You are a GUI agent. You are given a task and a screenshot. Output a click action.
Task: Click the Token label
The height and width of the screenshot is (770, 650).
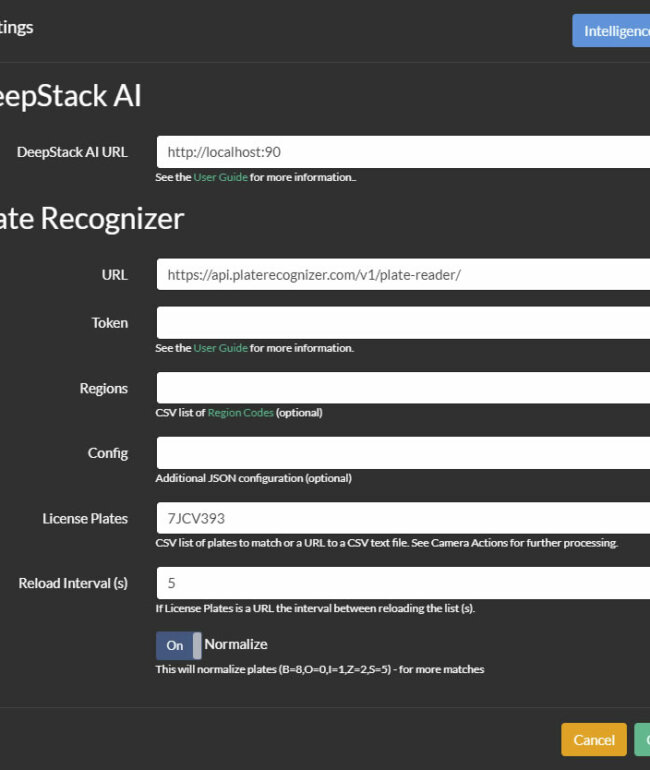[x=109, y=323]
